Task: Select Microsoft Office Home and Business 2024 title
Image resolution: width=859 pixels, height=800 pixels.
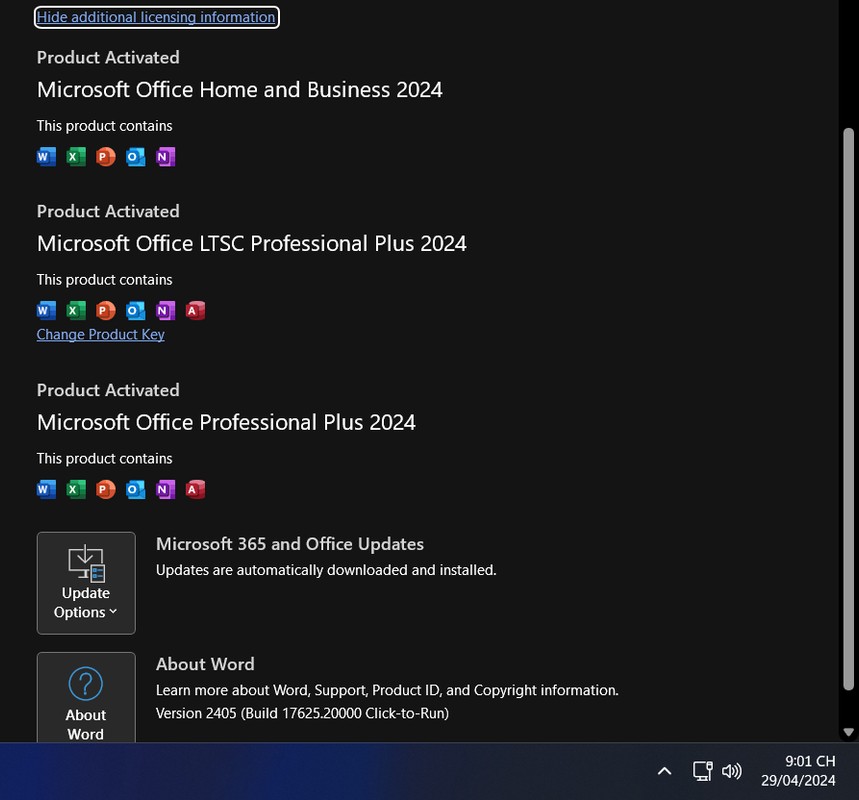Action: (x=239, y=90)
